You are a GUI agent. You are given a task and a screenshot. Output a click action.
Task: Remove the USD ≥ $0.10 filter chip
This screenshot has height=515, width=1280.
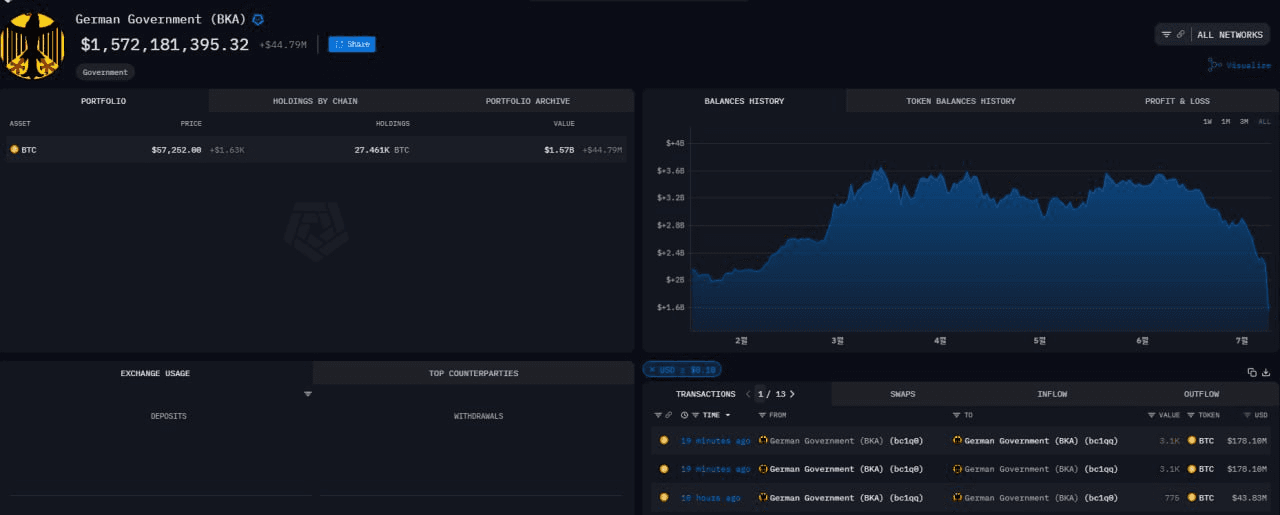click(651, 369)
